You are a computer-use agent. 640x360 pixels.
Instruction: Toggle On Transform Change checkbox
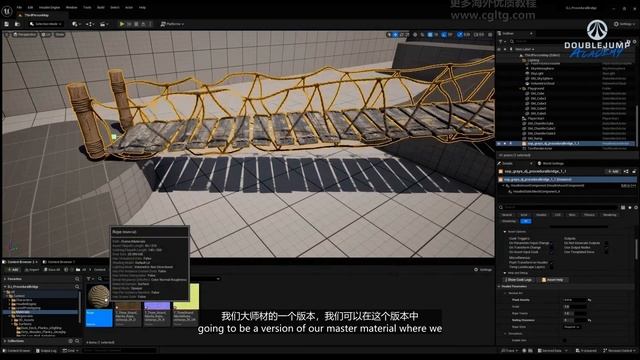click(552, 247)
